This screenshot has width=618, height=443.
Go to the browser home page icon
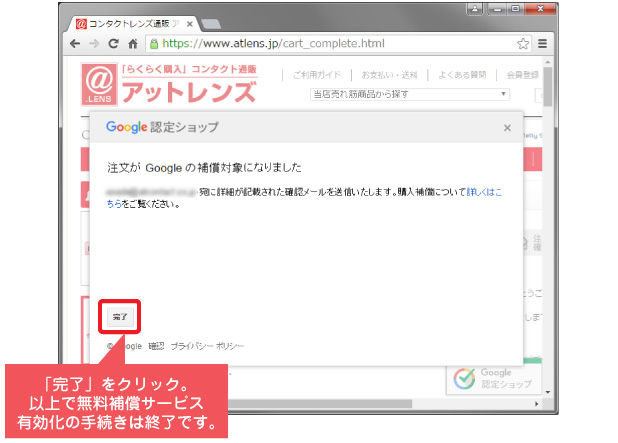coord(133,44)
